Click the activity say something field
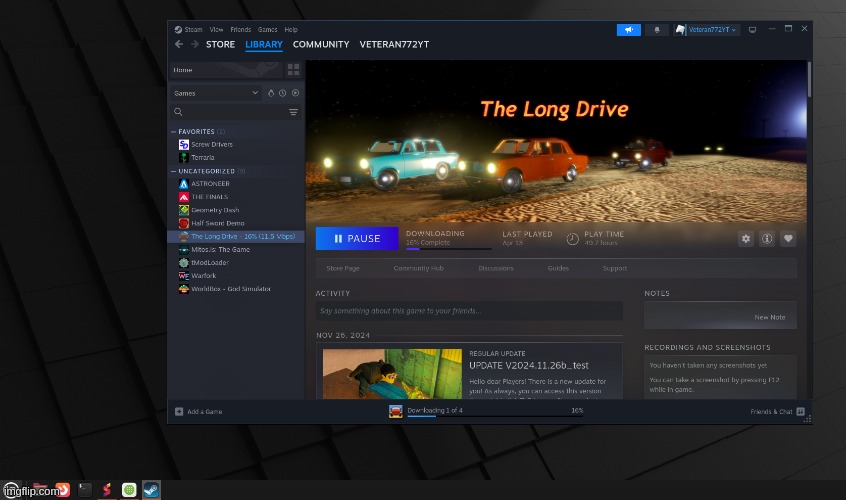Screen dimensions: 846x500 pyautogui.click(x=469, y=311)
